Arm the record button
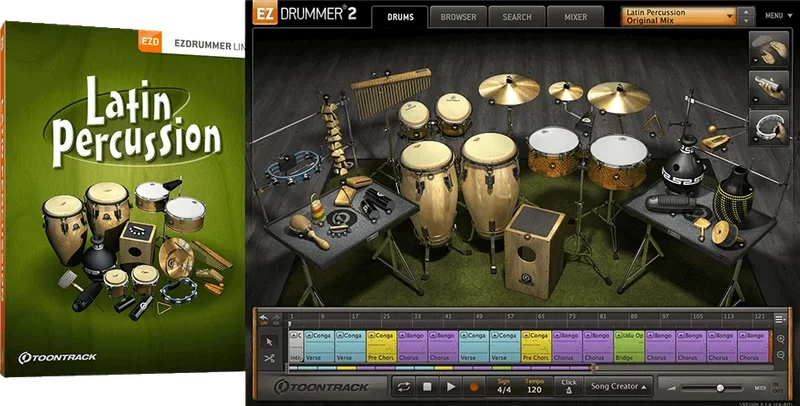Screen dimensions: 800x406 [x=474, y=387]
